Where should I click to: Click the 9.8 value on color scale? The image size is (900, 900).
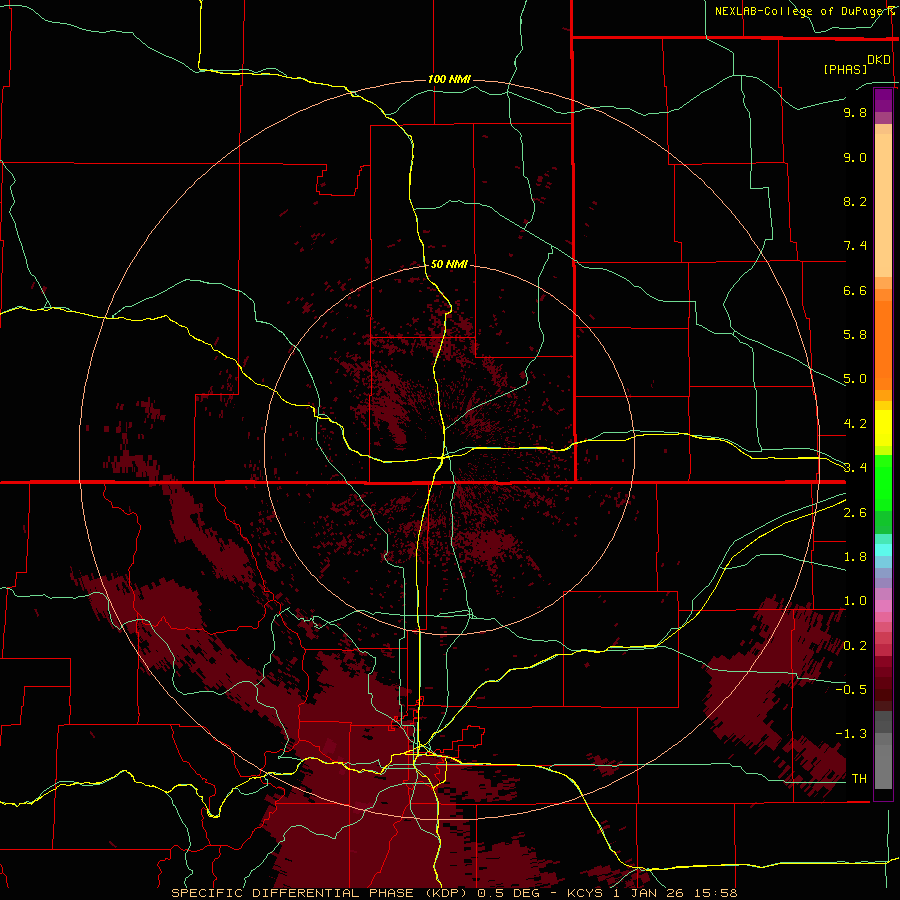tap(855, 112)
